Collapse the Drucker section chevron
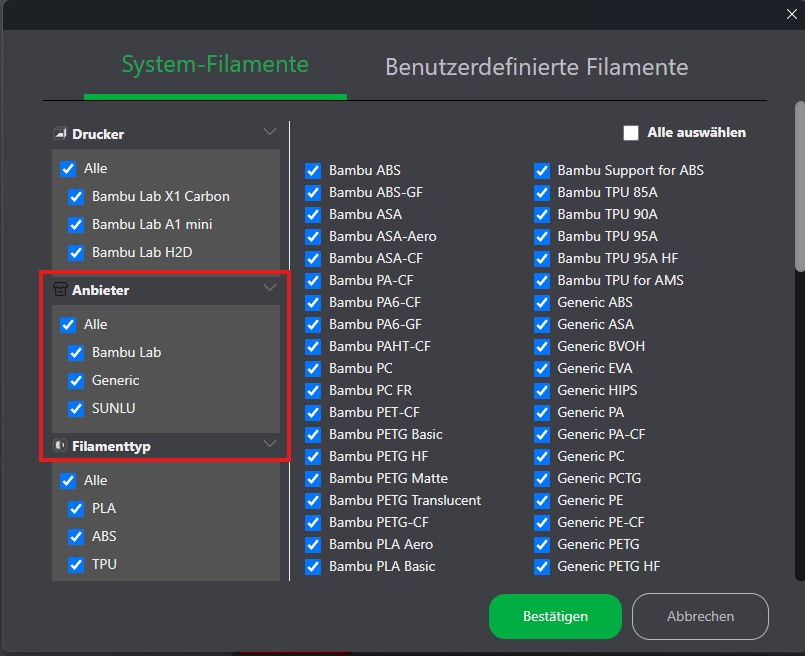The width and height of the screenshot is (805, 656). click(270, 131)
